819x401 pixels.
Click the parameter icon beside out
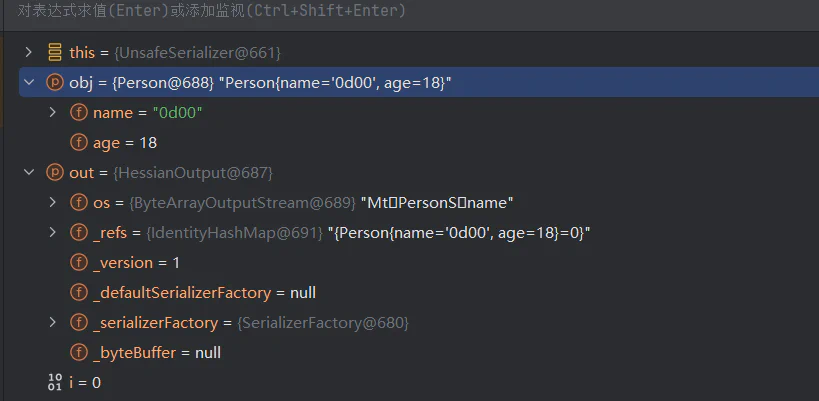pos(55,172)
